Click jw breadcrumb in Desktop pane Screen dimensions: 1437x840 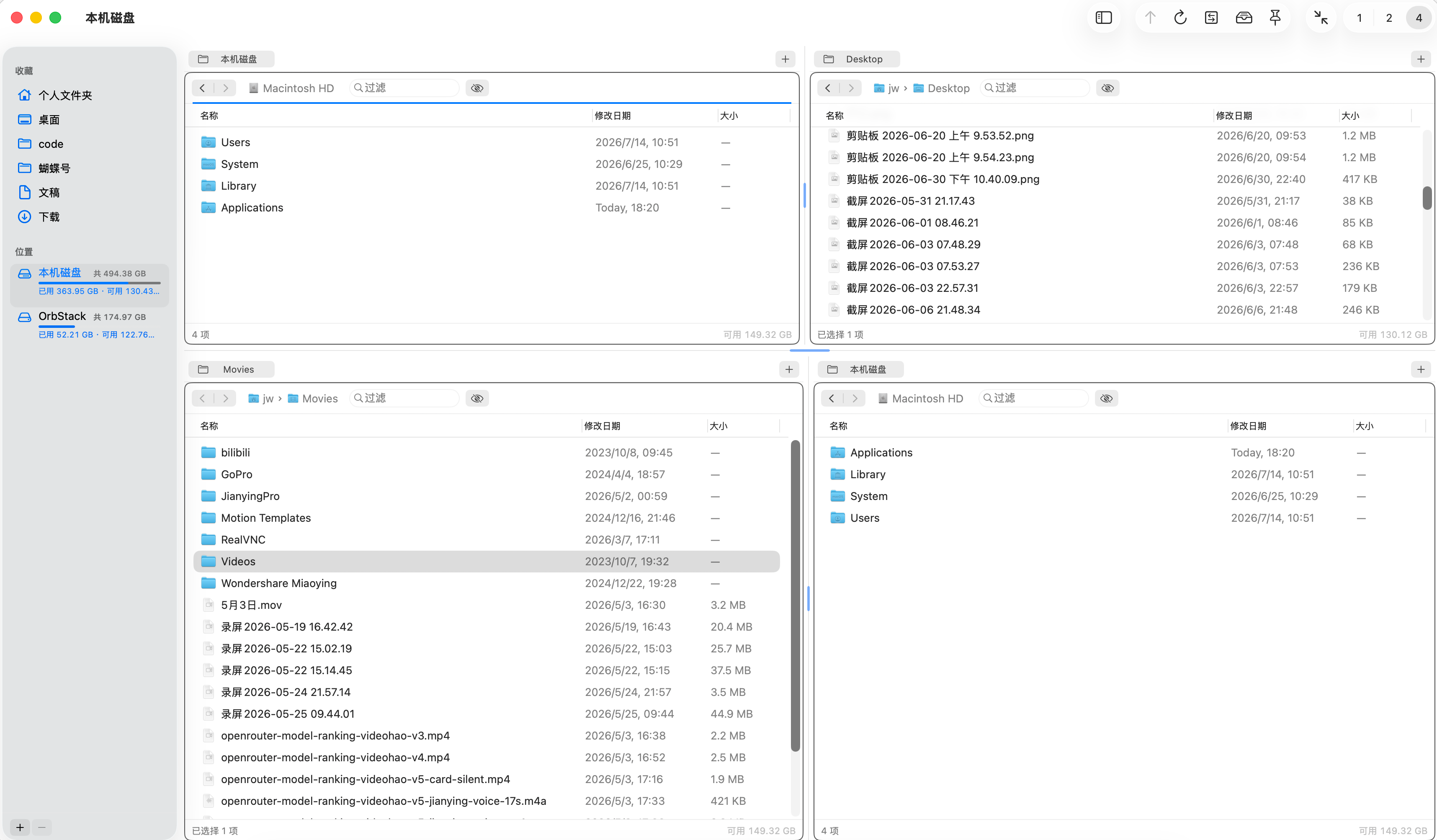click(887, 88)
